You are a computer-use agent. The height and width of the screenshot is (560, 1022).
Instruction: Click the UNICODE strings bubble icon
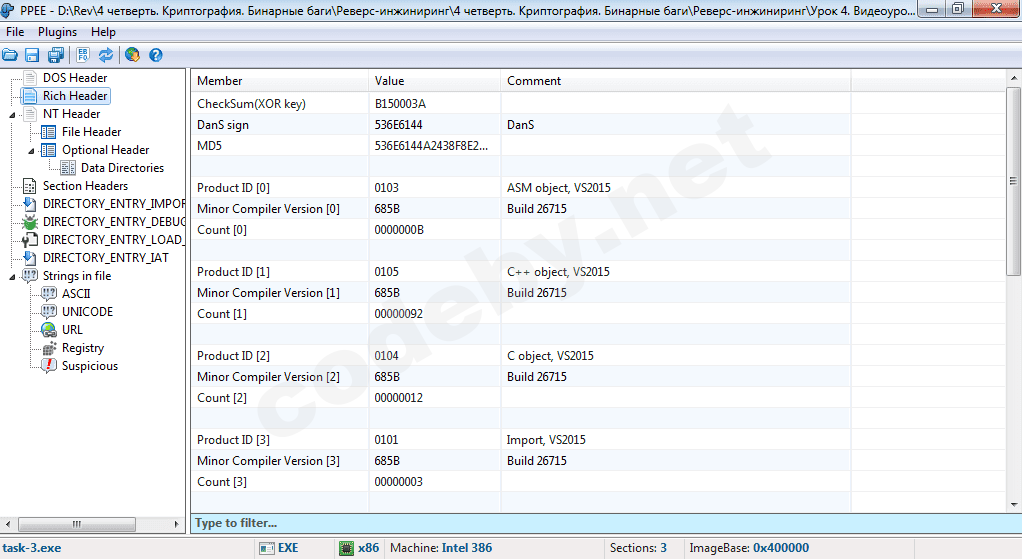click(49, 312)
